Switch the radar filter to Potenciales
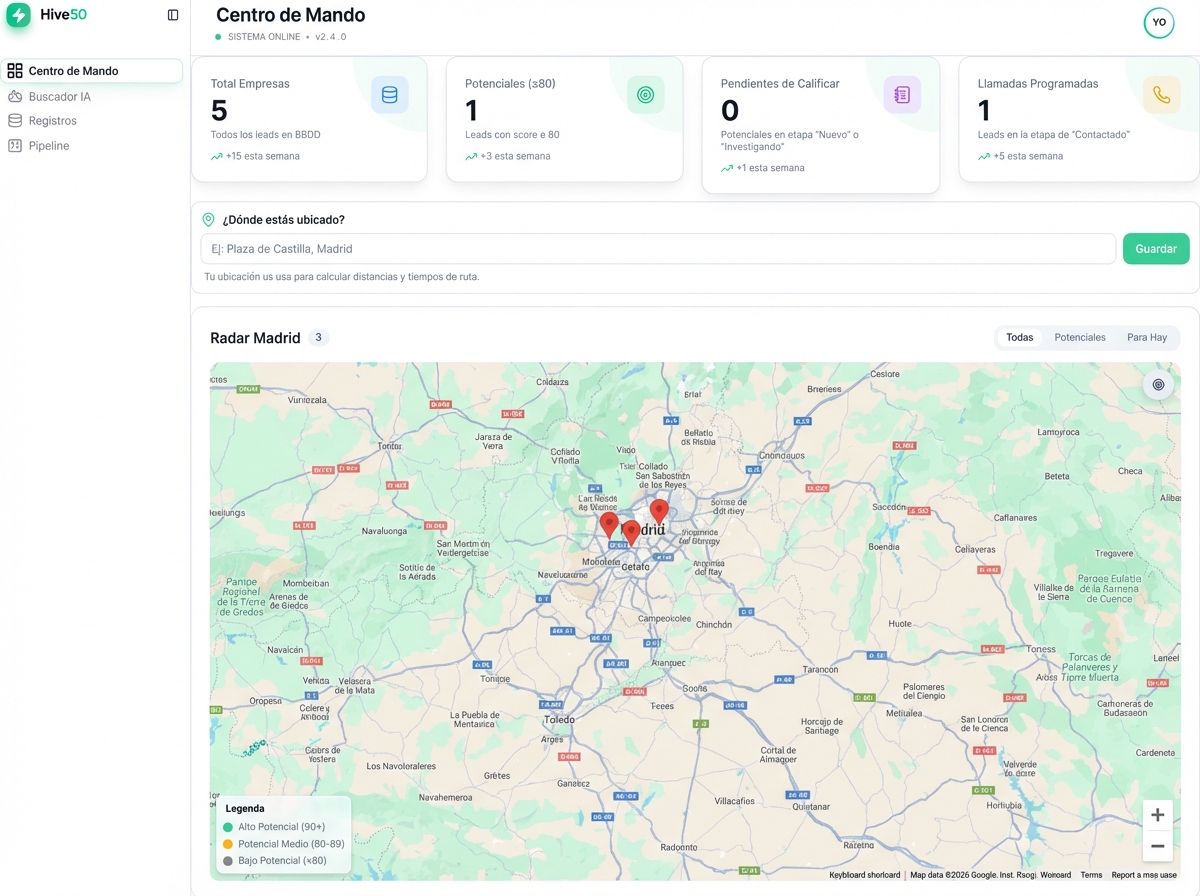1200x896 pixels. (x=1079, y=337)
